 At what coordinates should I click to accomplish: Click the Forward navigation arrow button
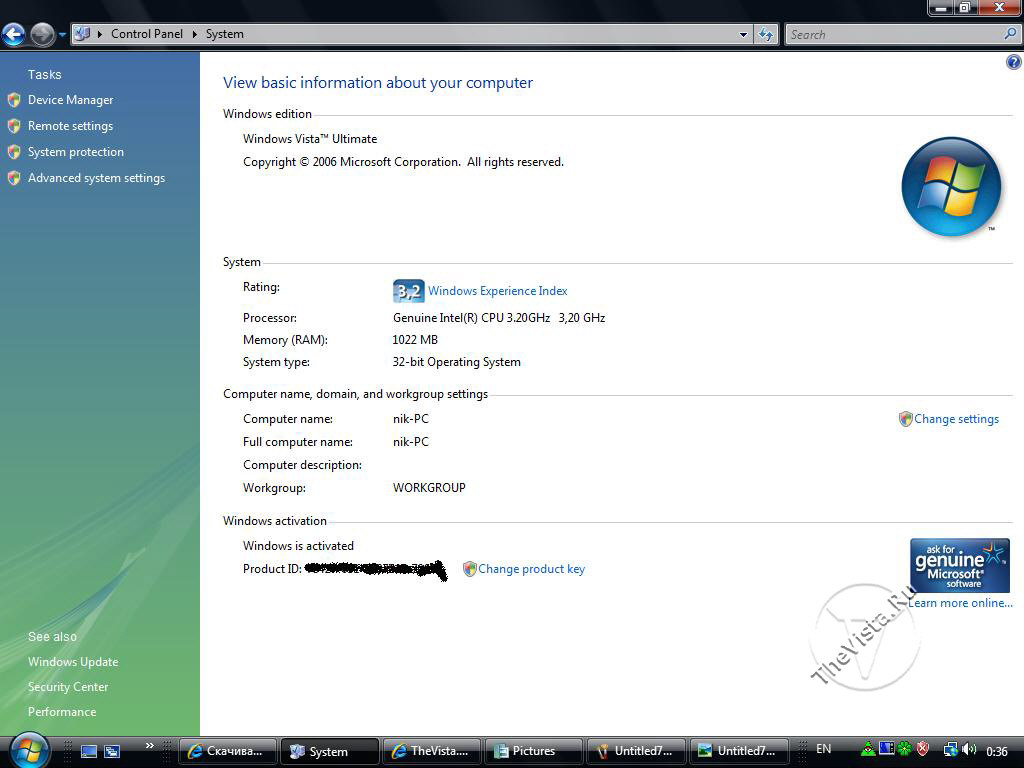(42, 35)
